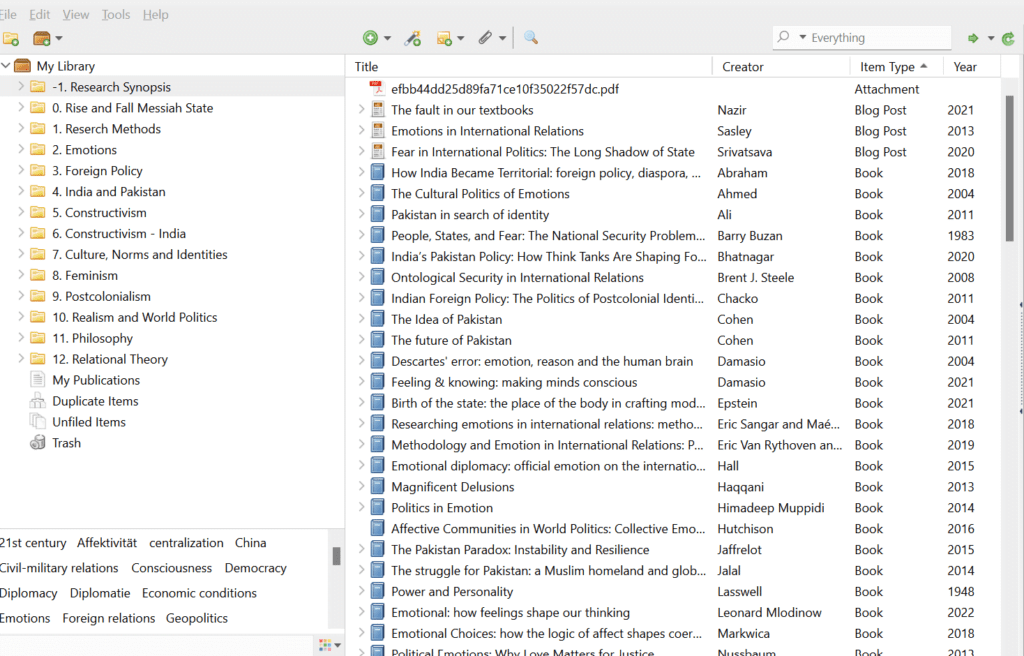This screenshot has height=656, width=1024.
Task: Sort by the Creator column header
Action: (x=781, y=67)
